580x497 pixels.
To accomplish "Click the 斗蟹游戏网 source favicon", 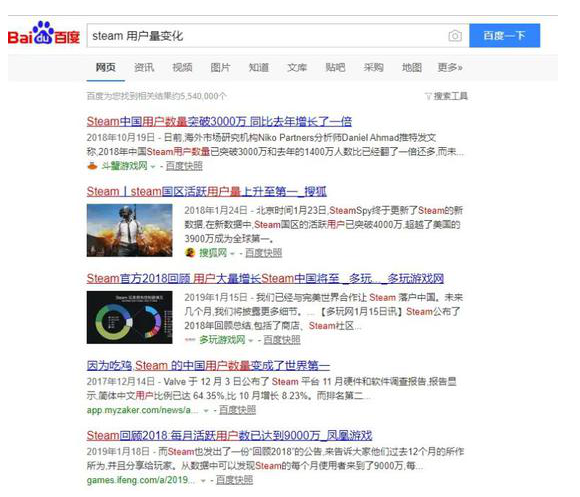I will coord(92,166).
